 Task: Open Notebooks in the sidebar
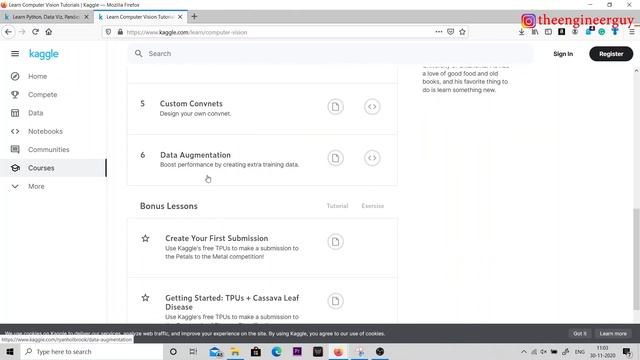45,131
